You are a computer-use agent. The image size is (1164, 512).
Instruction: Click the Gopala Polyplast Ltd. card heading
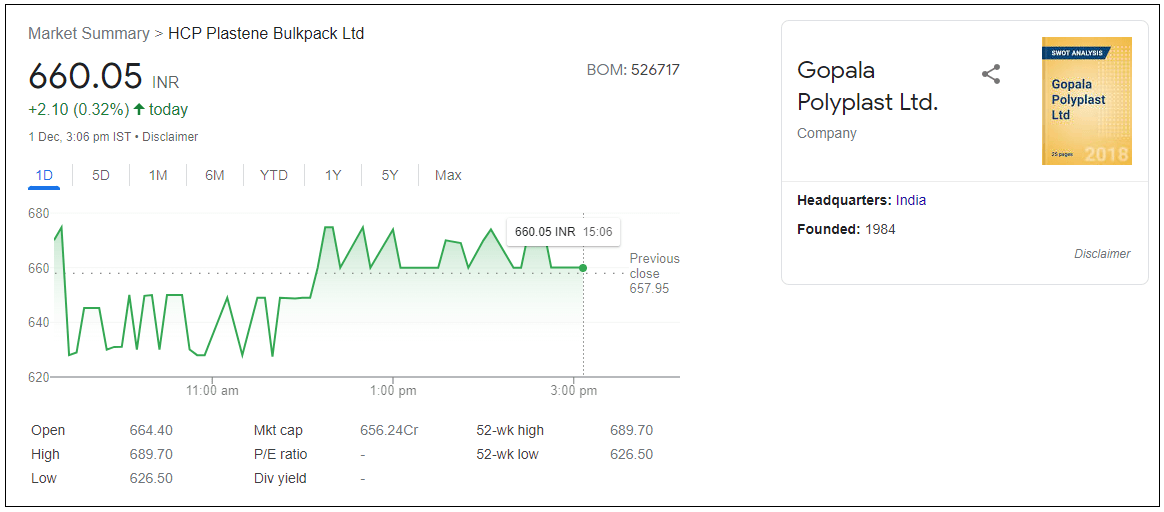(x=868, y=86)
